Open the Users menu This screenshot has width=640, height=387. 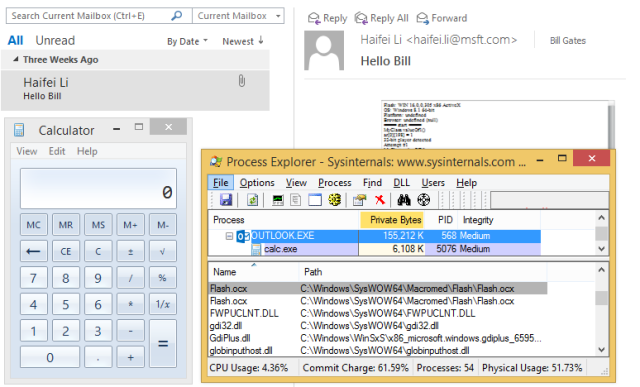coord(433,182)
